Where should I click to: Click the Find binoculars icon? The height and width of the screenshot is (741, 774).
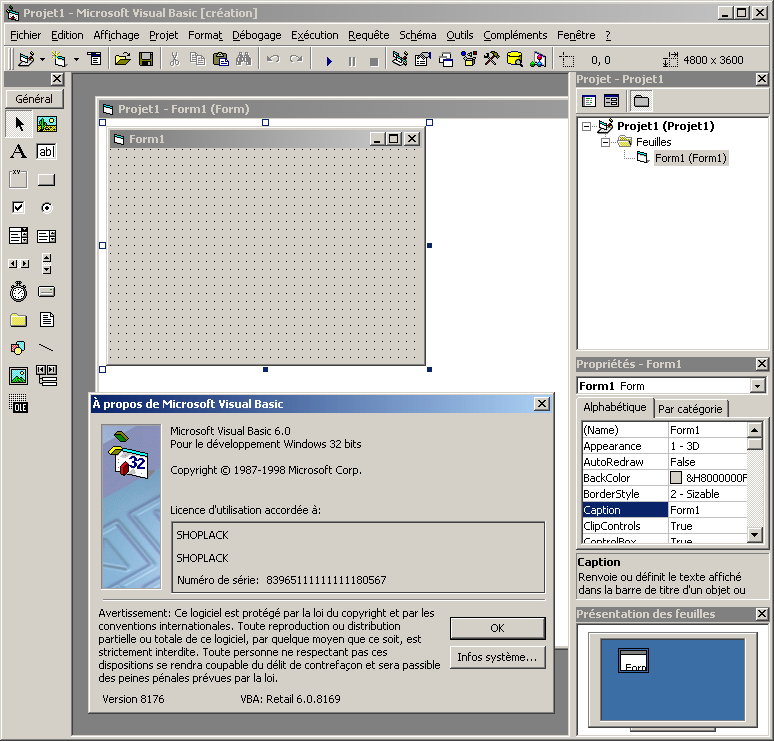[243, 60]
